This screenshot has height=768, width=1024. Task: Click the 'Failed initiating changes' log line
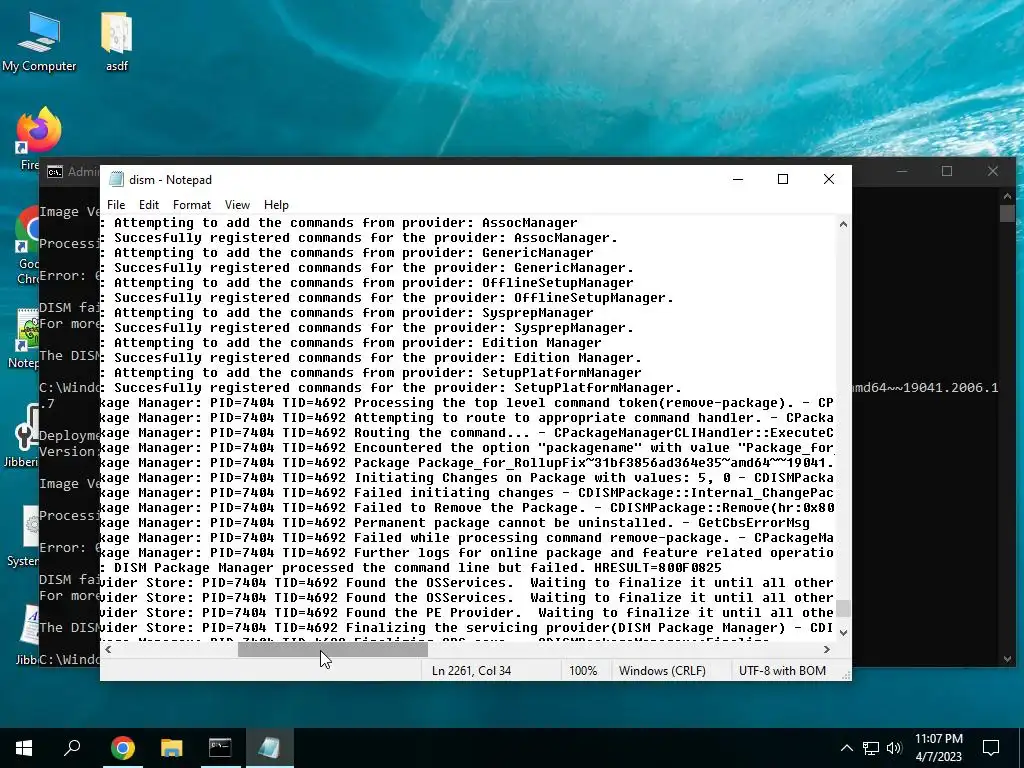coord(468,492)
